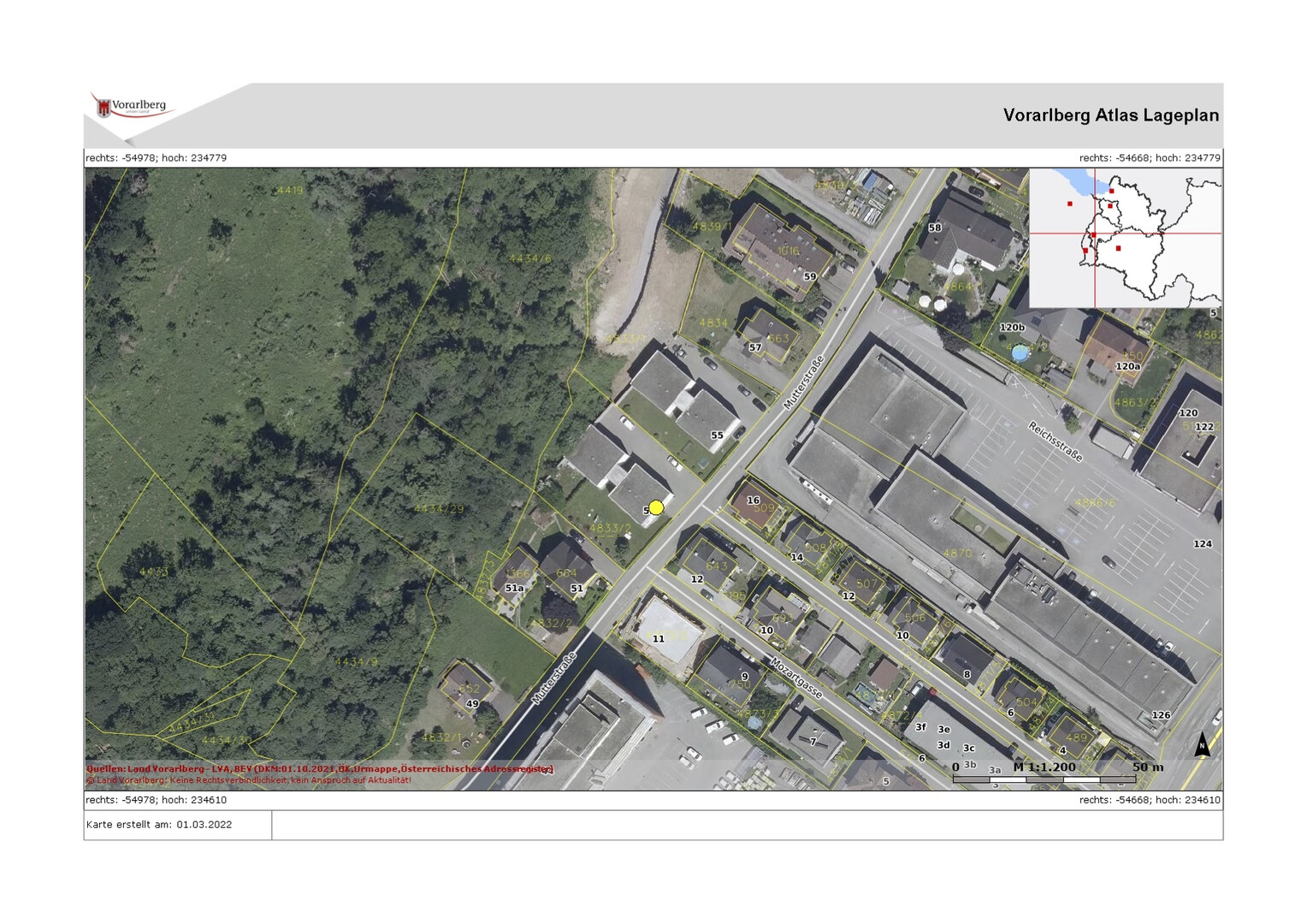Screen dimensions: 1307x924
Task: Click the Vorarlberg coat of arms logo
Action: 105,108
